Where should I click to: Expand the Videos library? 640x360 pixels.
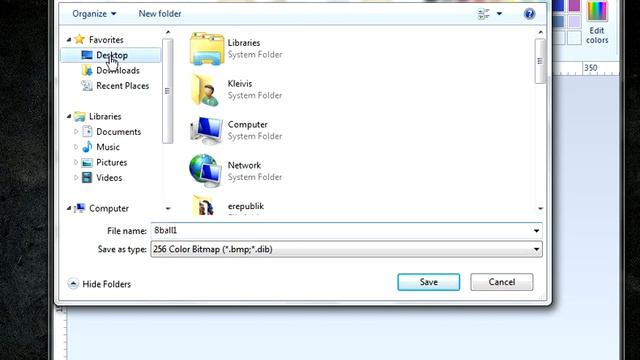[x=76, y=178]
